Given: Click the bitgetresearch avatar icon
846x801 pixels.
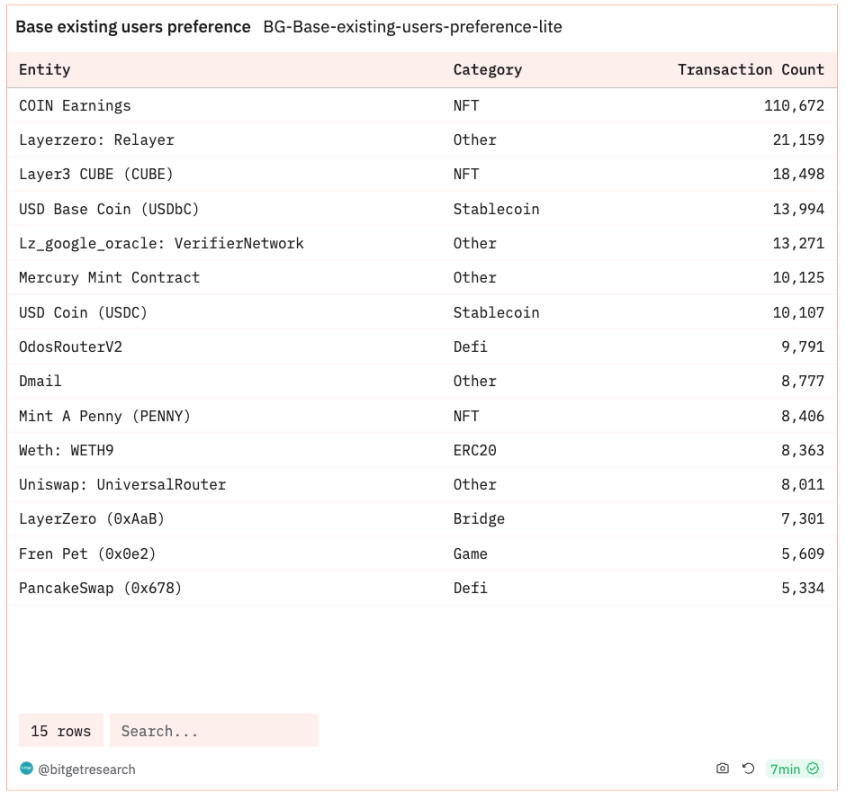Looking at the screenshot, I should 26,769.
